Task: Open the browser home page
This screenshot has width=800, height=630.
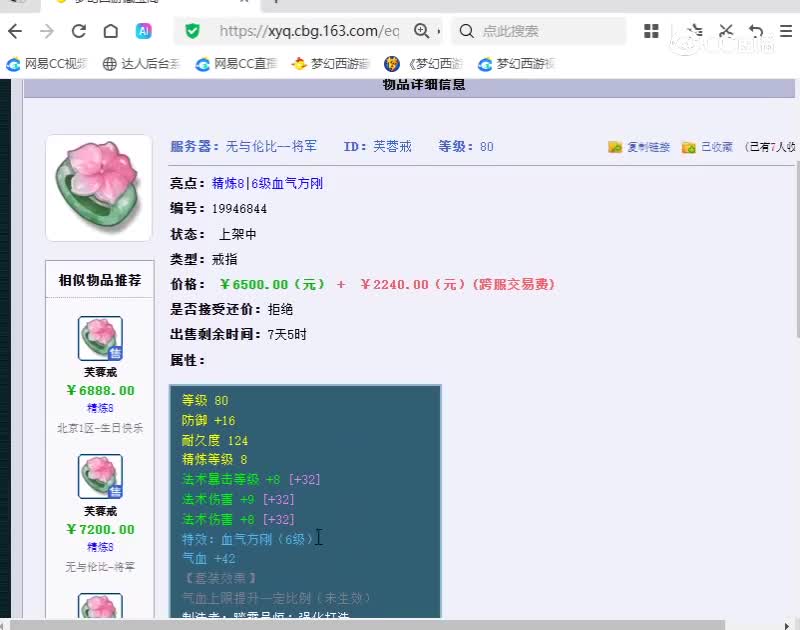Action: click(x=111, y=32)
